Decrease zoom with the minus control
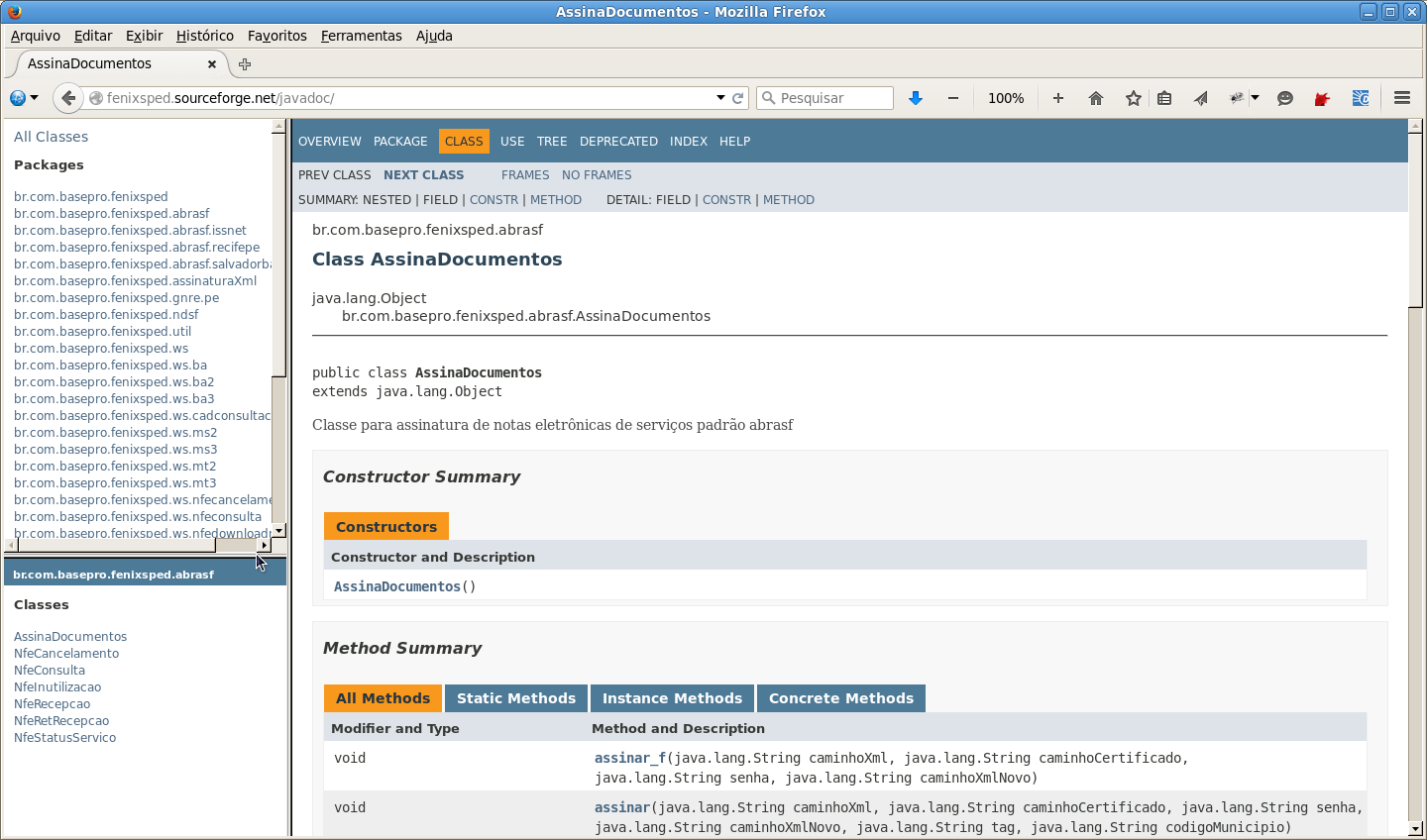Viewport: 1427px width, 840px height. [x=952, y=98]
